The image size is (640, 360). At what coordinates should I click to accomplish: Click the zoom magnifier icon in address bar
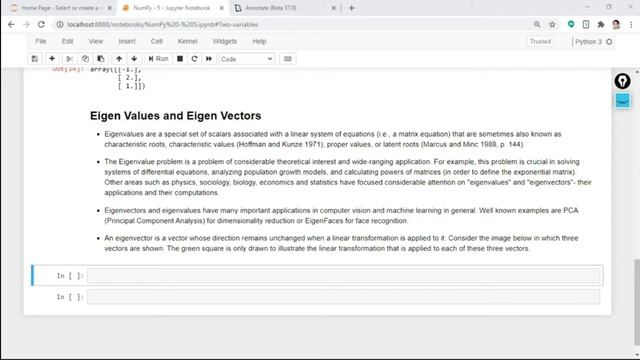(x=537, y=24)
